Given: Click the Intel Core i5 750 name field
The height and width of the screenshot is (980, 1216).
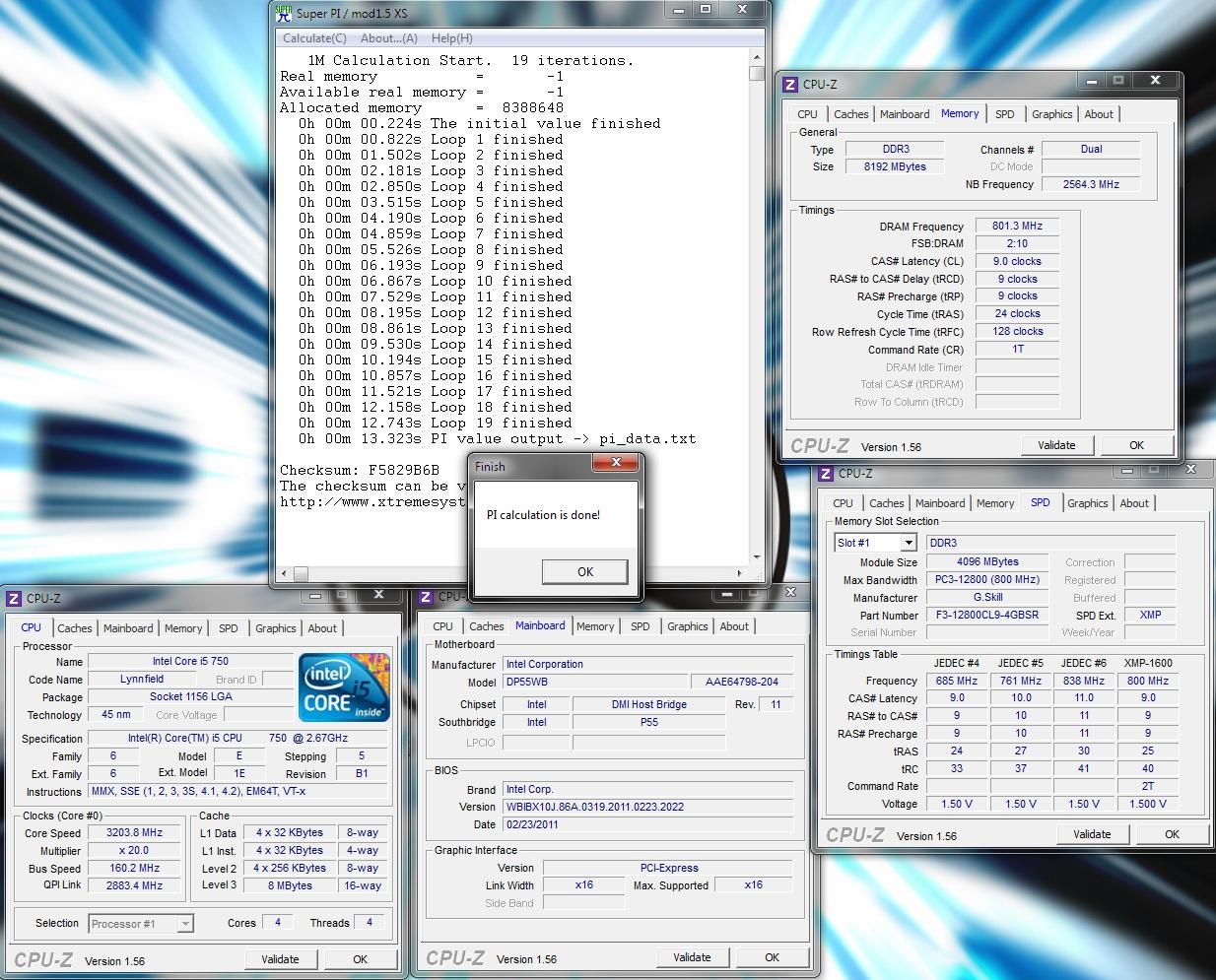Looking at the screenshot, I should coord(190,662).
